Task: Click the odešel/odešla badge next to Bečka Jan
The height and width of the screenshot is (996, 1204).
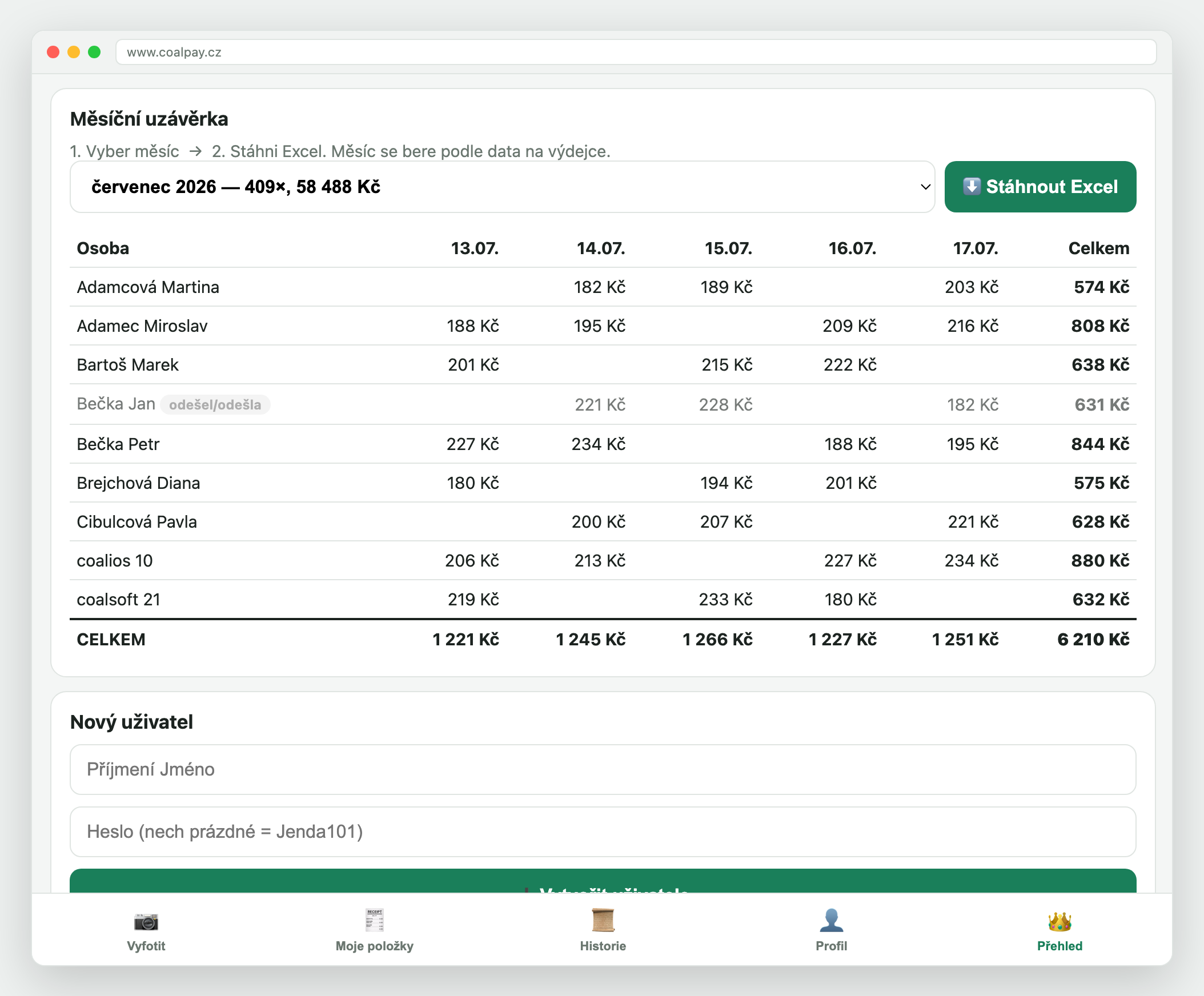Action: pos(215,404)
